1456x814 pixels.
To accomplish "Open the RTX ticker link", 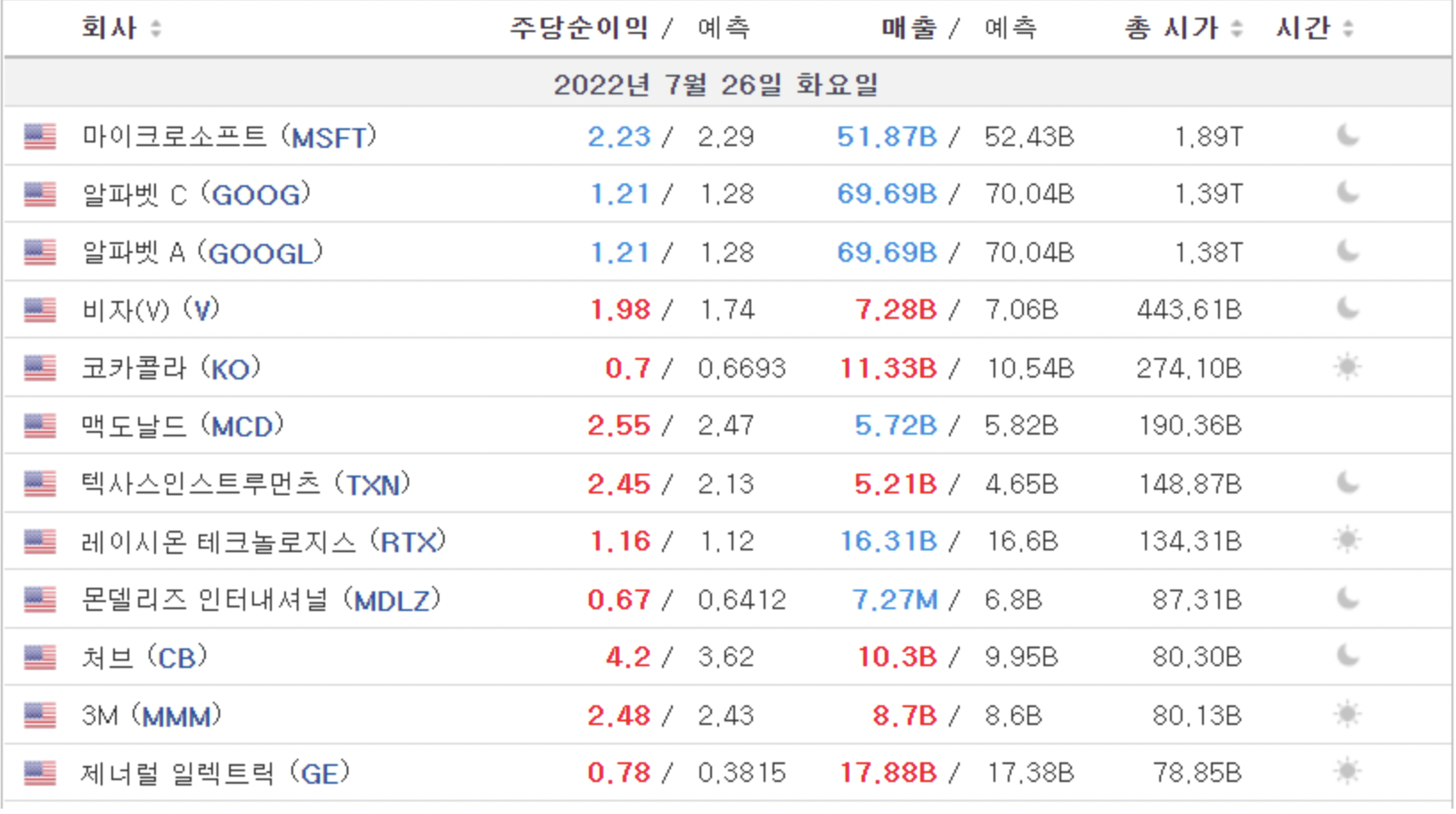I will click(408, 543).
